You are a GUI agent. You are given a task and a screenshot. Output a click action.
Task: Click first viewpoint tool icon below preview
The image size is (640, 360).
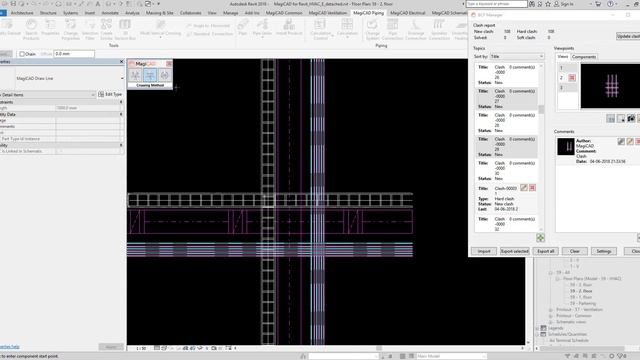[x=611, y=118]
